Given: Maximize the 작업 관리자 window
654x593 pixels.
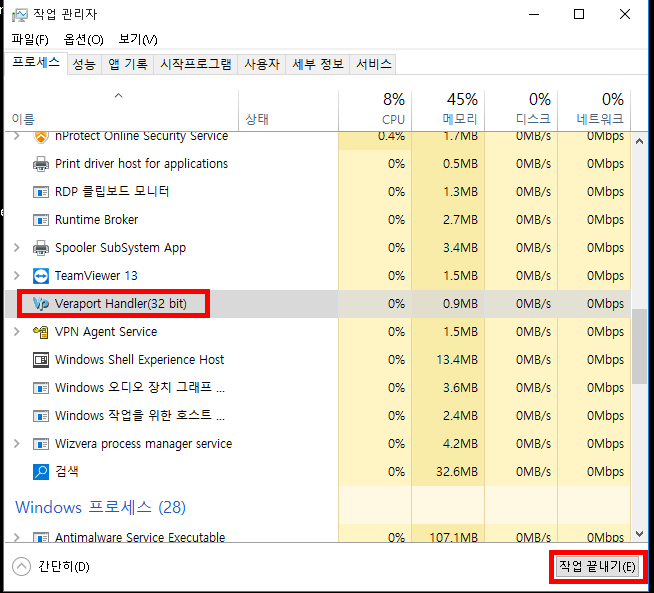Looking at the screenshot, I should coord(579,15).
